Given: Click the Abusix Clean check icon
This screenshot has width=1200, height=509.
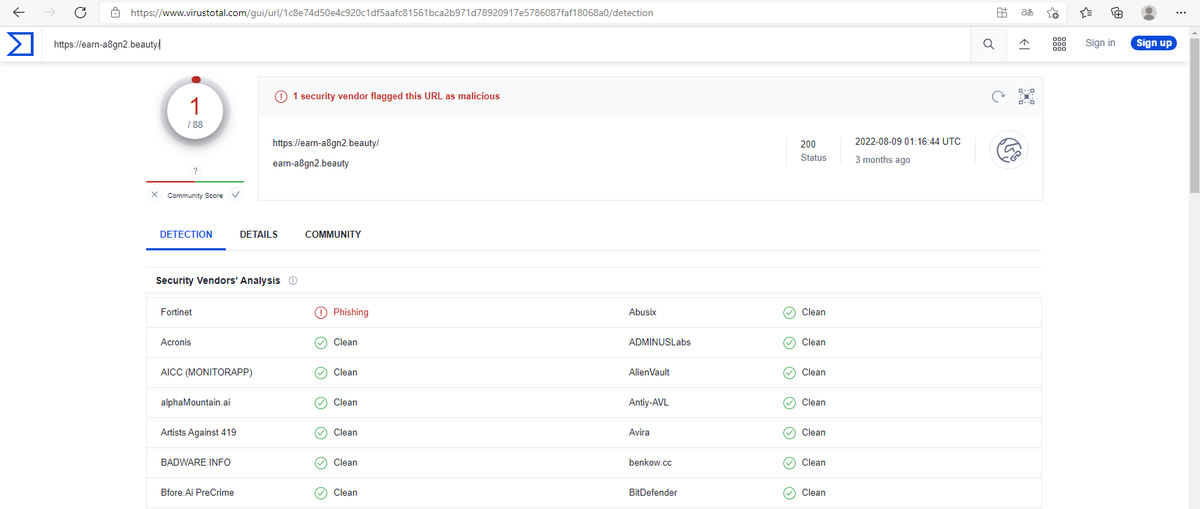Looking at the screenshot, I should point(789,312).
